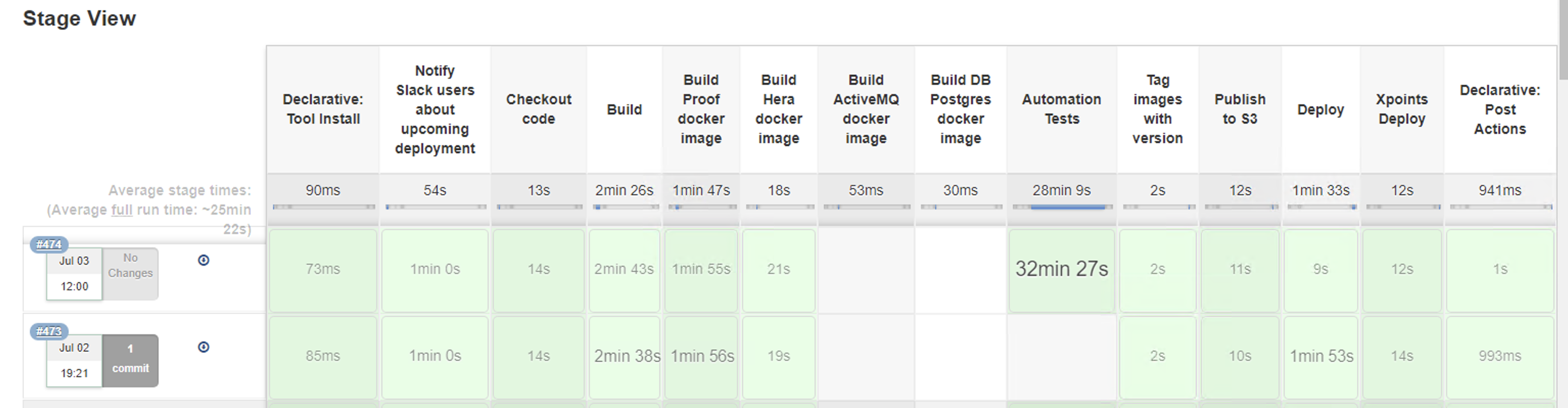Image resolution: width=1568 pixels, height=408 pixels.
Task: Click the "full" link in average run time
Action: [122, 210]
